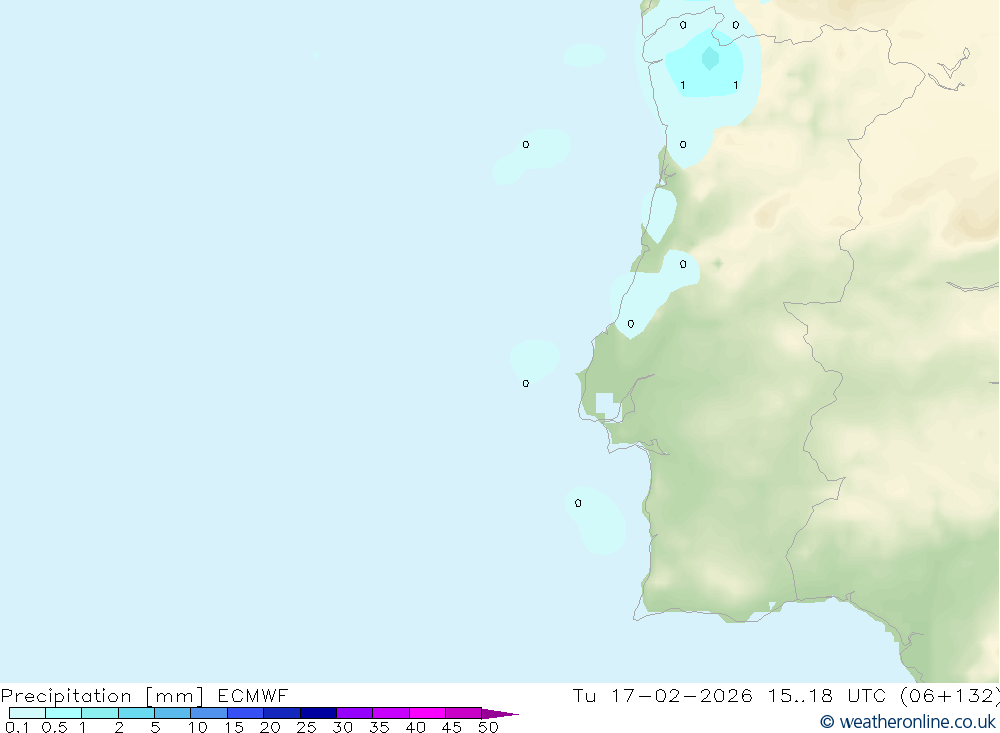Click the 'Precipitation' title word

click(x=66, y=696)
